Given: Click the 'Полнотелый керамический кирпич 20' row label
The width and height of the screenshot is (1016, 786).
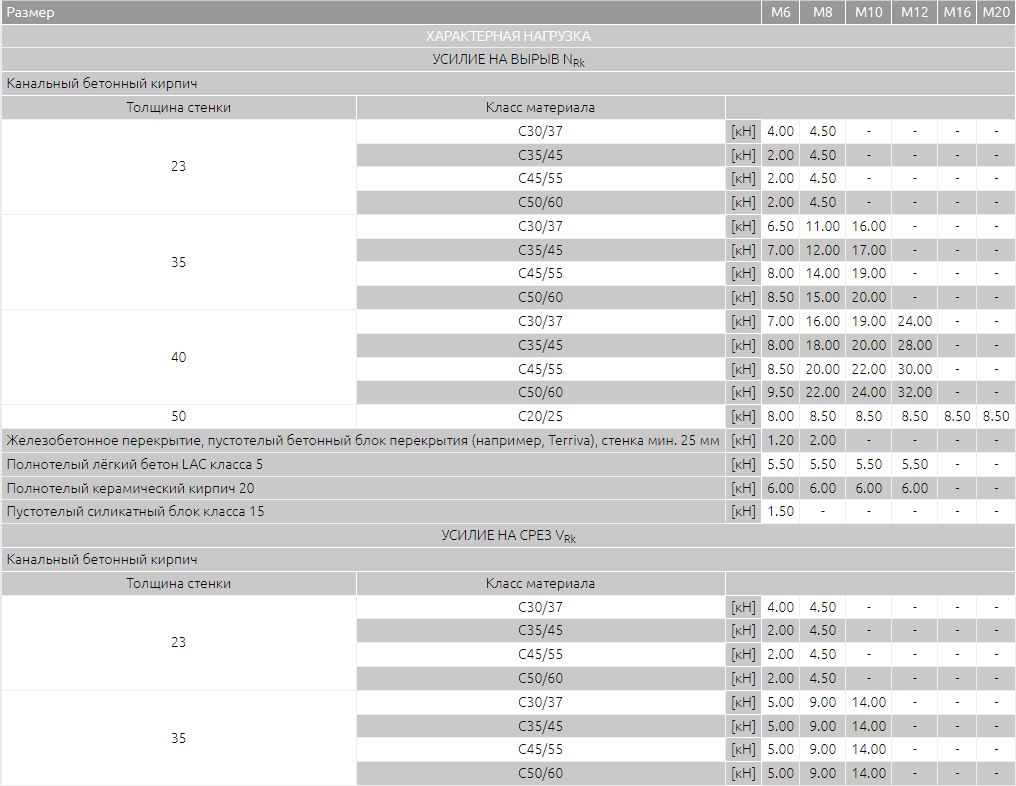Looking at the screenshot, I should tap(130, 489).
